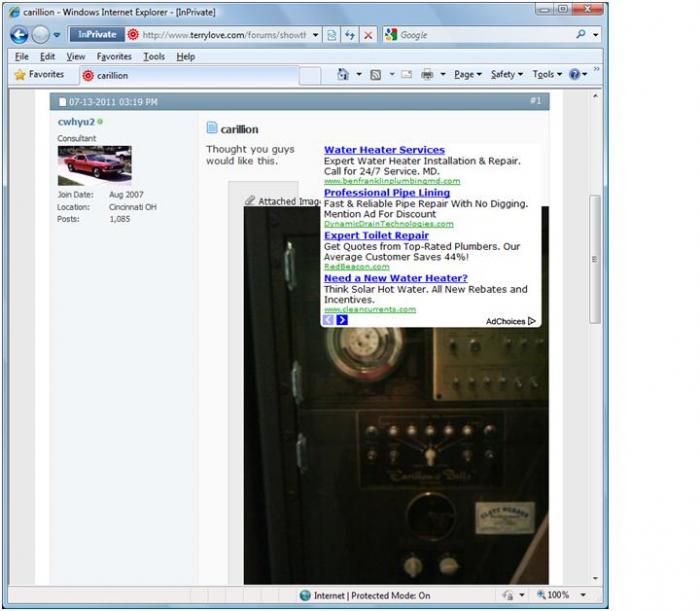This screenshot has width=700, height=611.
Task: Click the Internet zone globe icon
Action: click(x=305, y=595)
